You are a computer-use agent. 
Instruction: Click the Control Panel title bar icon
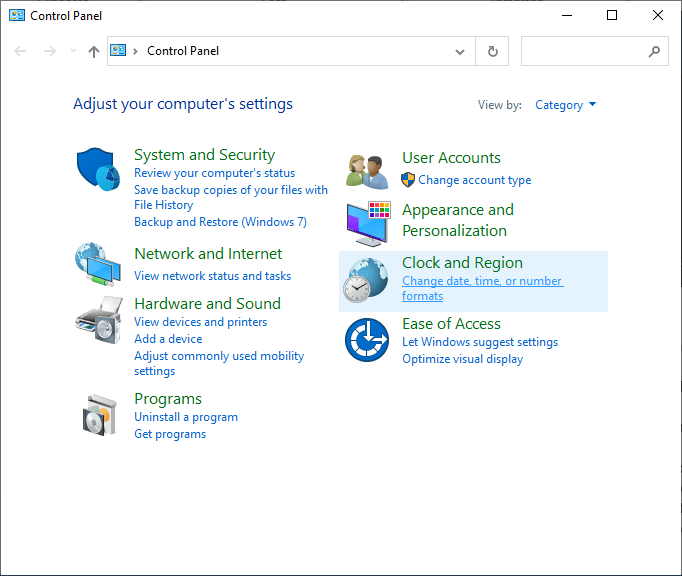click(17, 16)
